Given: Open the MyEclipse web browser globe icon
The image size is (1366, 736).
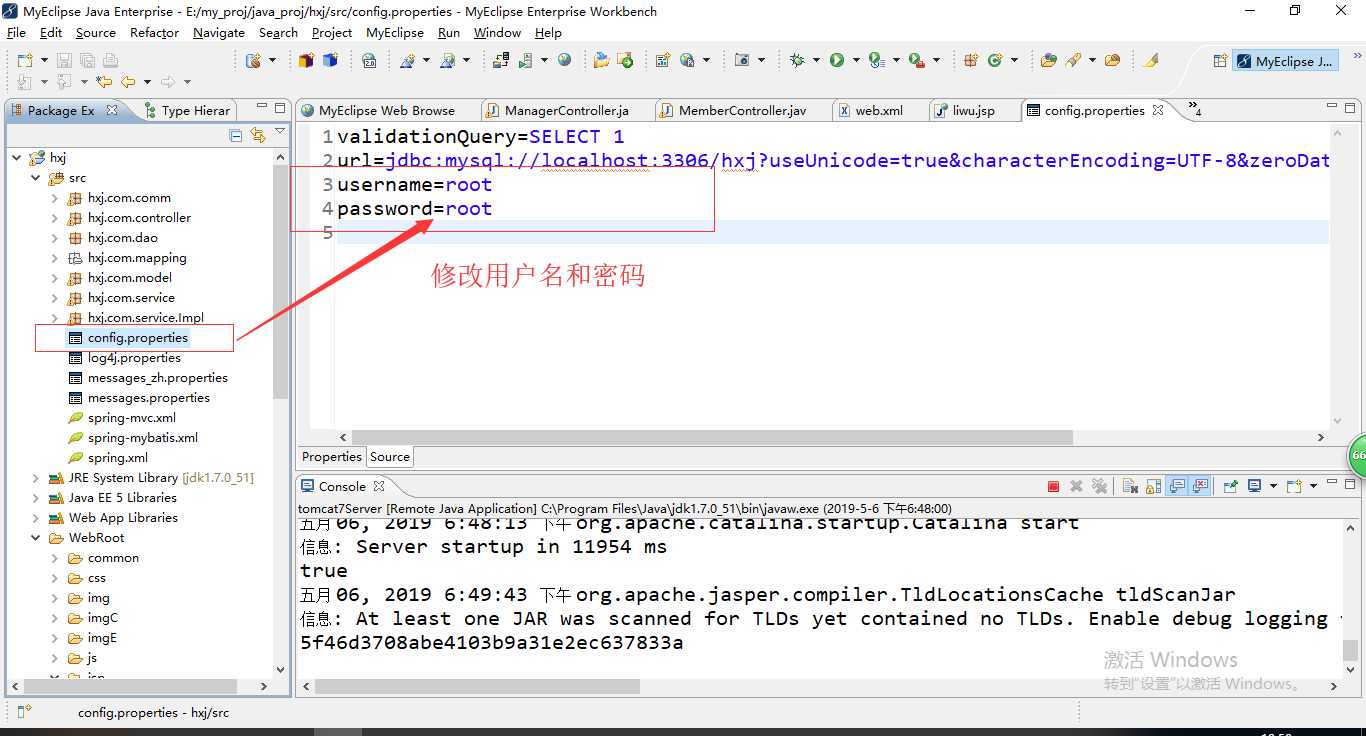Looking at the screenshot, I should point(565,60).
